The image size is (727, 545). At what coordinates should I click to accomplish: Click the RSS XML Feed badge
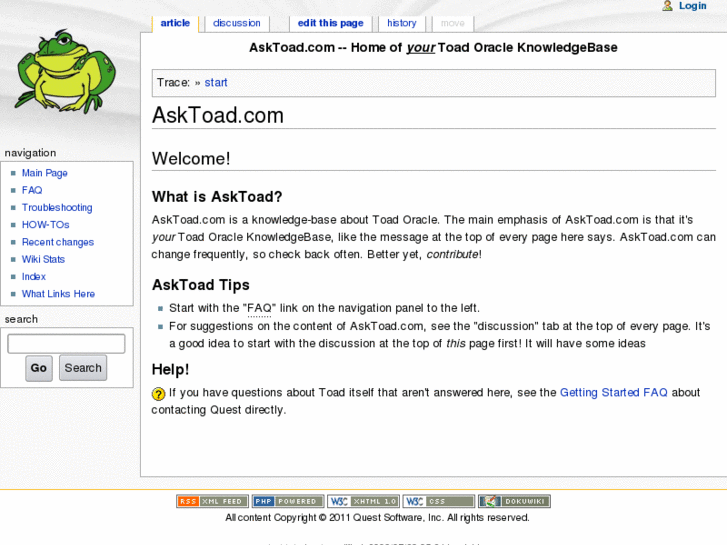click(x=211, y=501)
